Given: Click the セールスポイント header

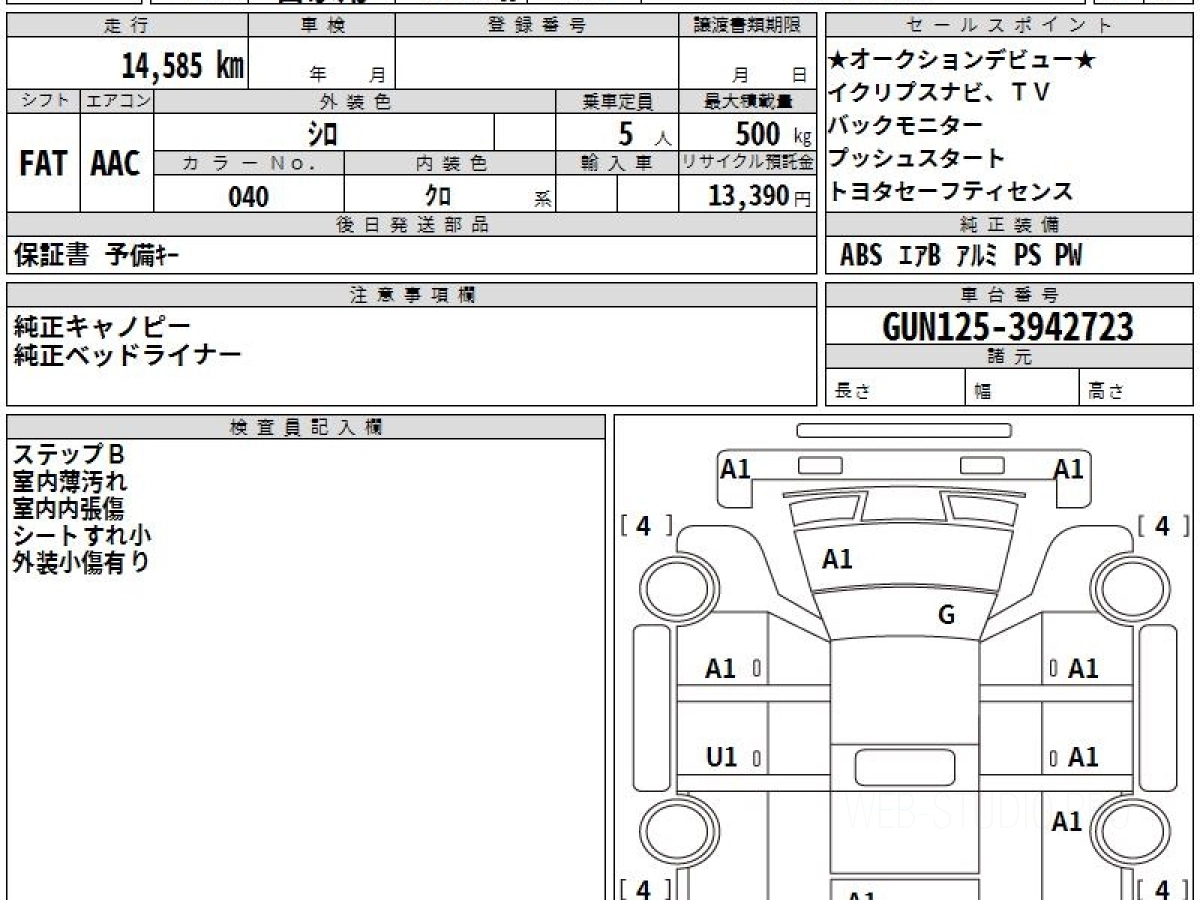Looking at the screenshot, I should [x=1009, y=26].
